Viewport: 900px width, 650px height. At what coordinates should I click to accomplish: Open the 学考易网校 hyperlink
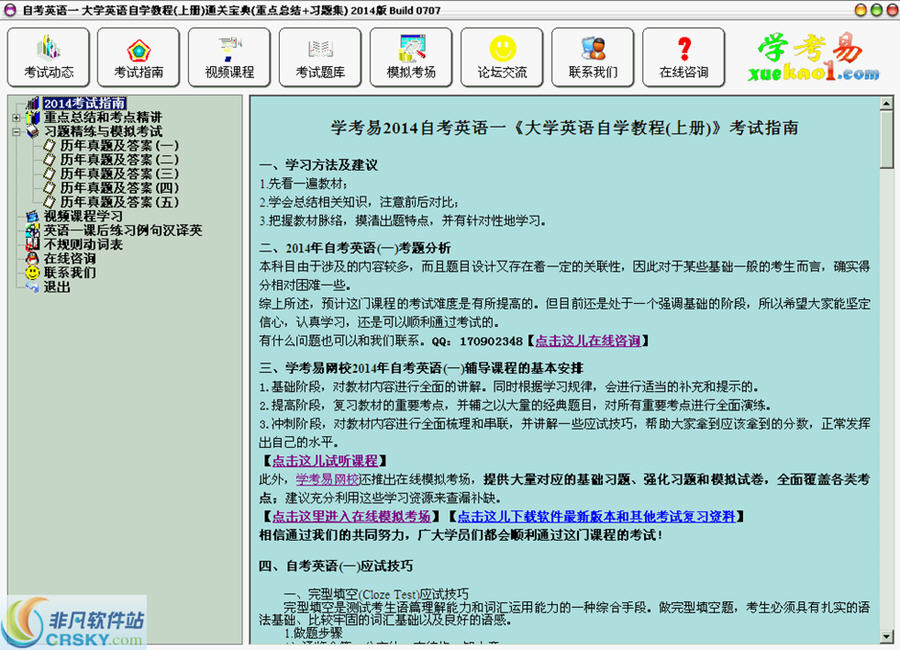327,479
